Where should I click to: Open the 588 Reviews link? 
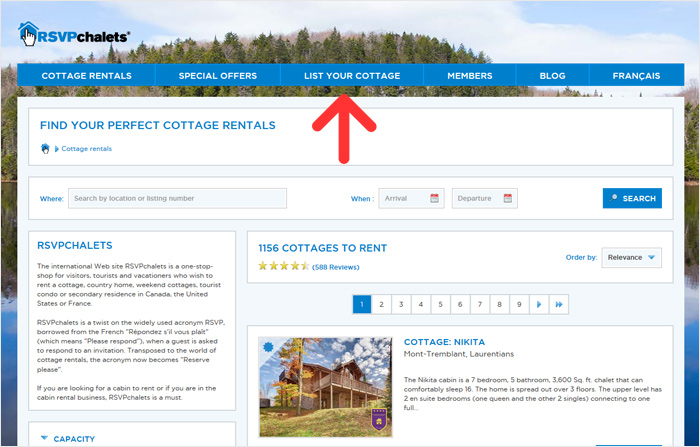coord(336,267)
